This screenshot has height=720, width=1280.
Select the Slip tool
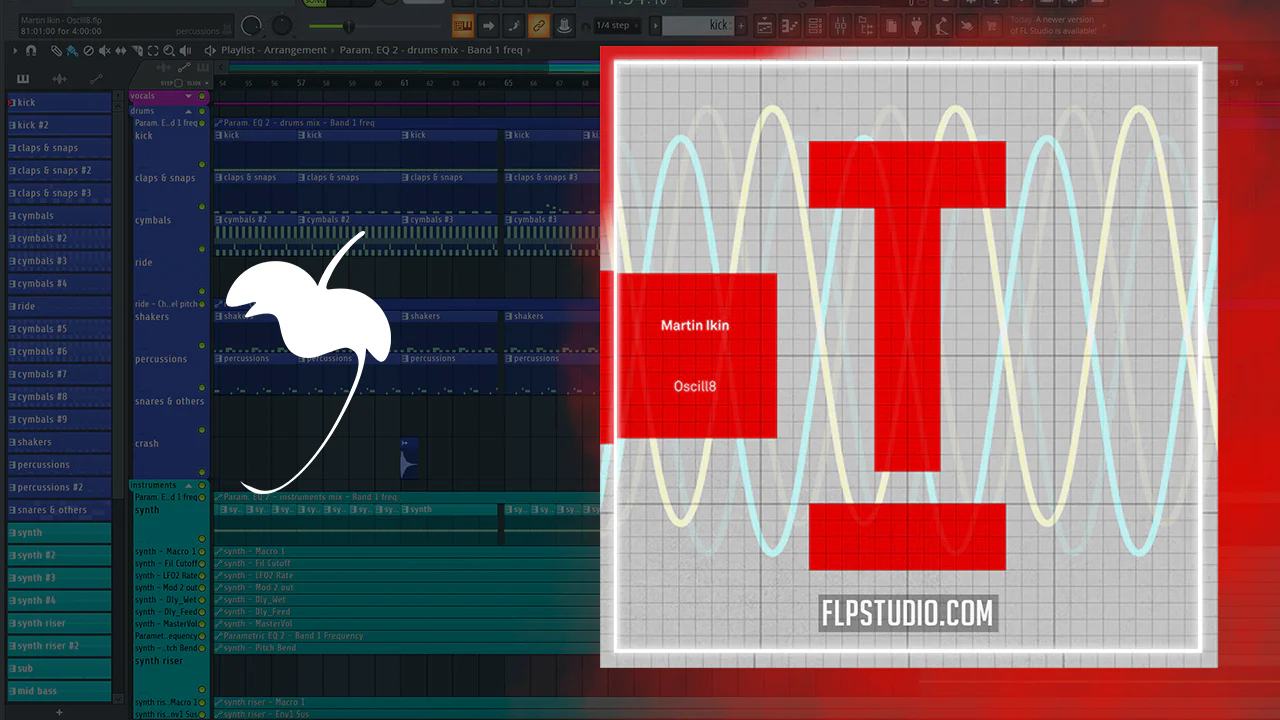coord(121,50)
